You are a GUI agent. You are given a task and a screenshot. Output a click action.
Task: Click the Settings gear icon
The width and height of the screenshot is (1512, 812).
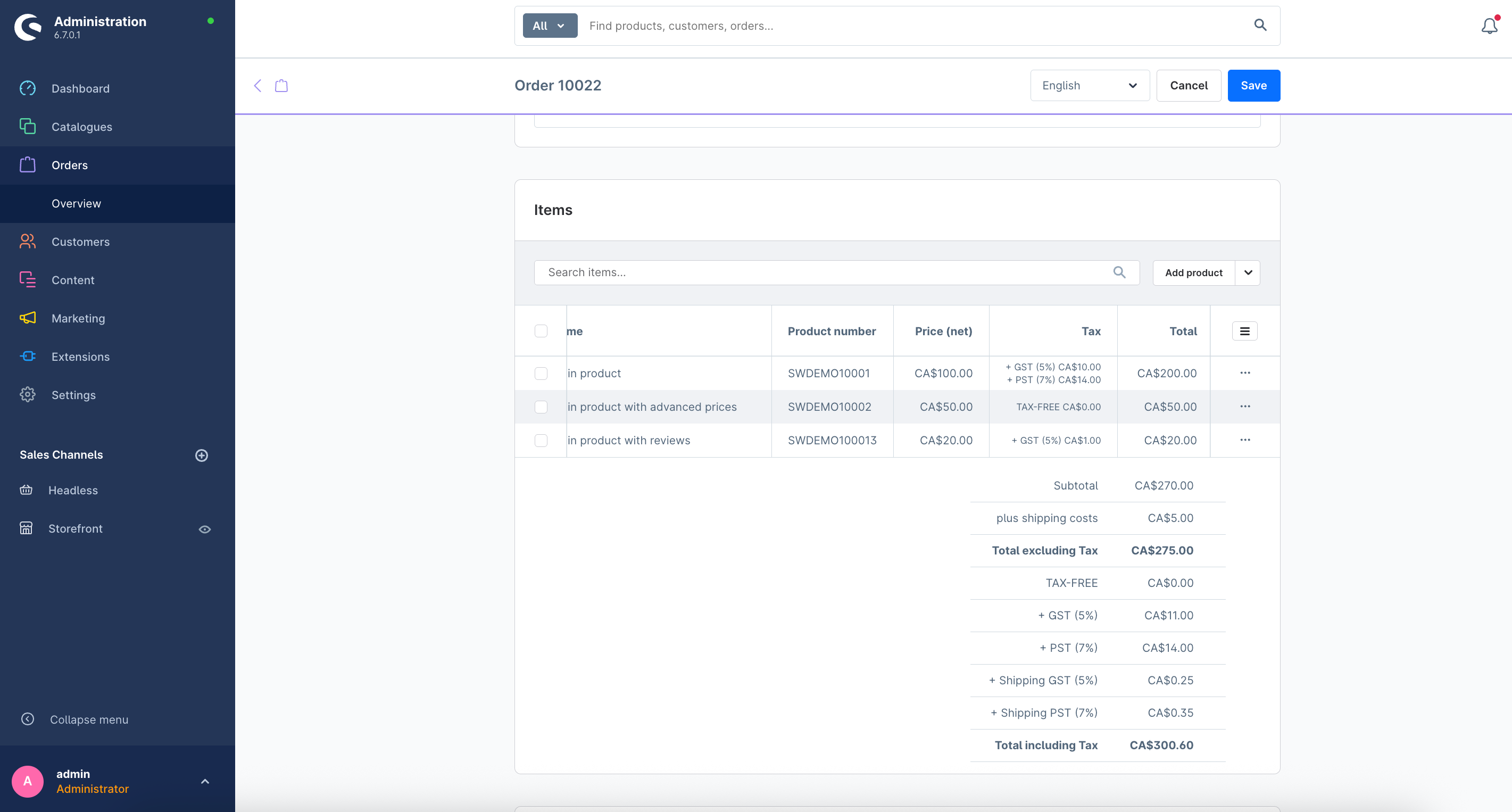tap(28, 394)
